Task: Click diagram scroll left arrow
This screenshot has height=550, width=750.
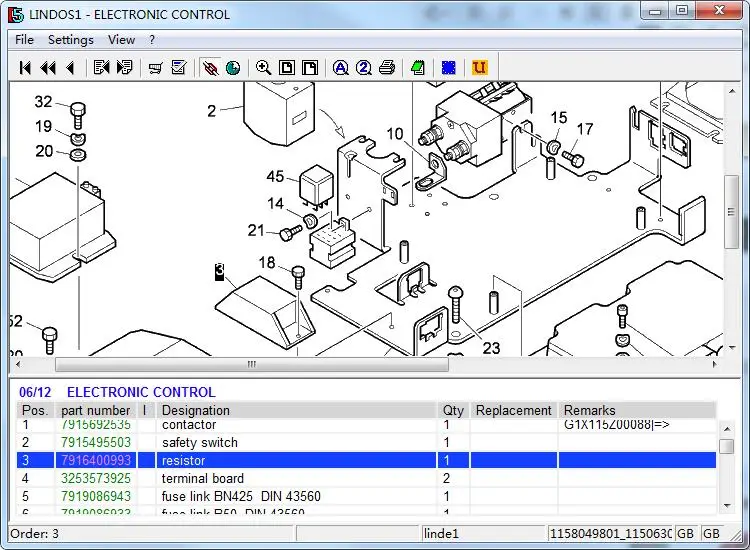Action: tap(18, 364)
